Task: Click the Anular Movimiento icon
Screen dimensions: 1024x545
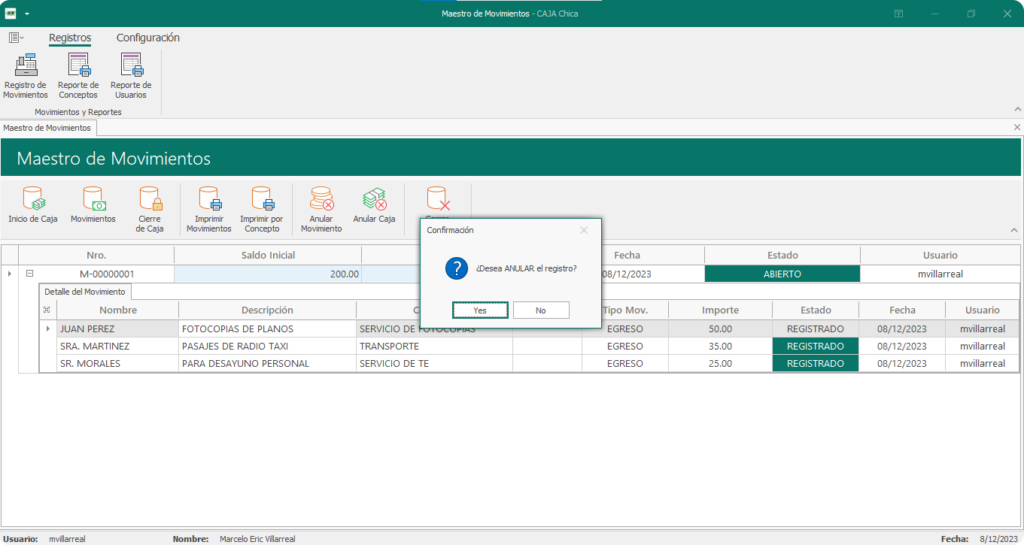Action: coord(321,199)
